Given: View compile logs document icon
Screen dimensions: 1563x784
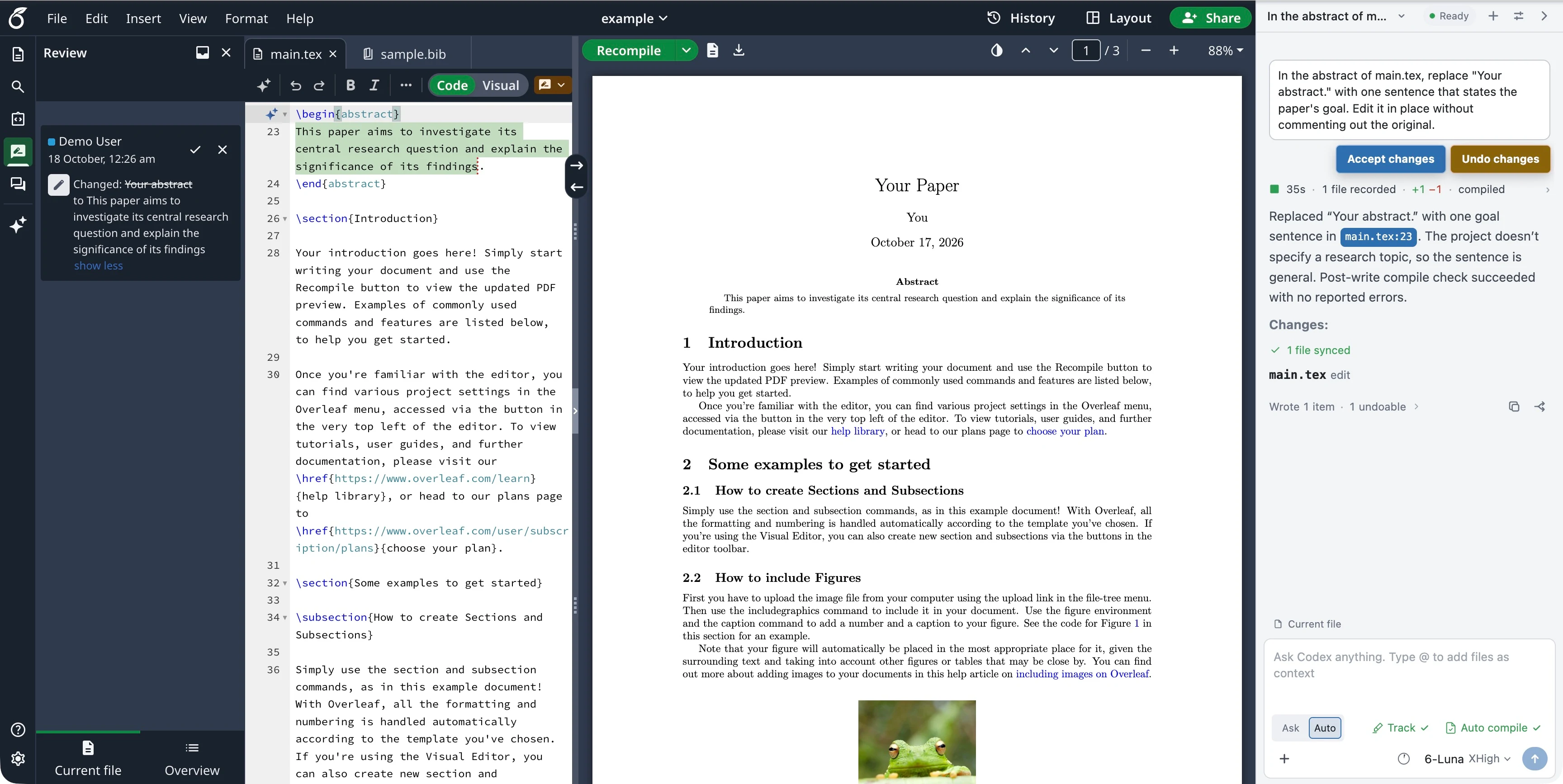Looking at the screenshot, I should tap(713, 50).
